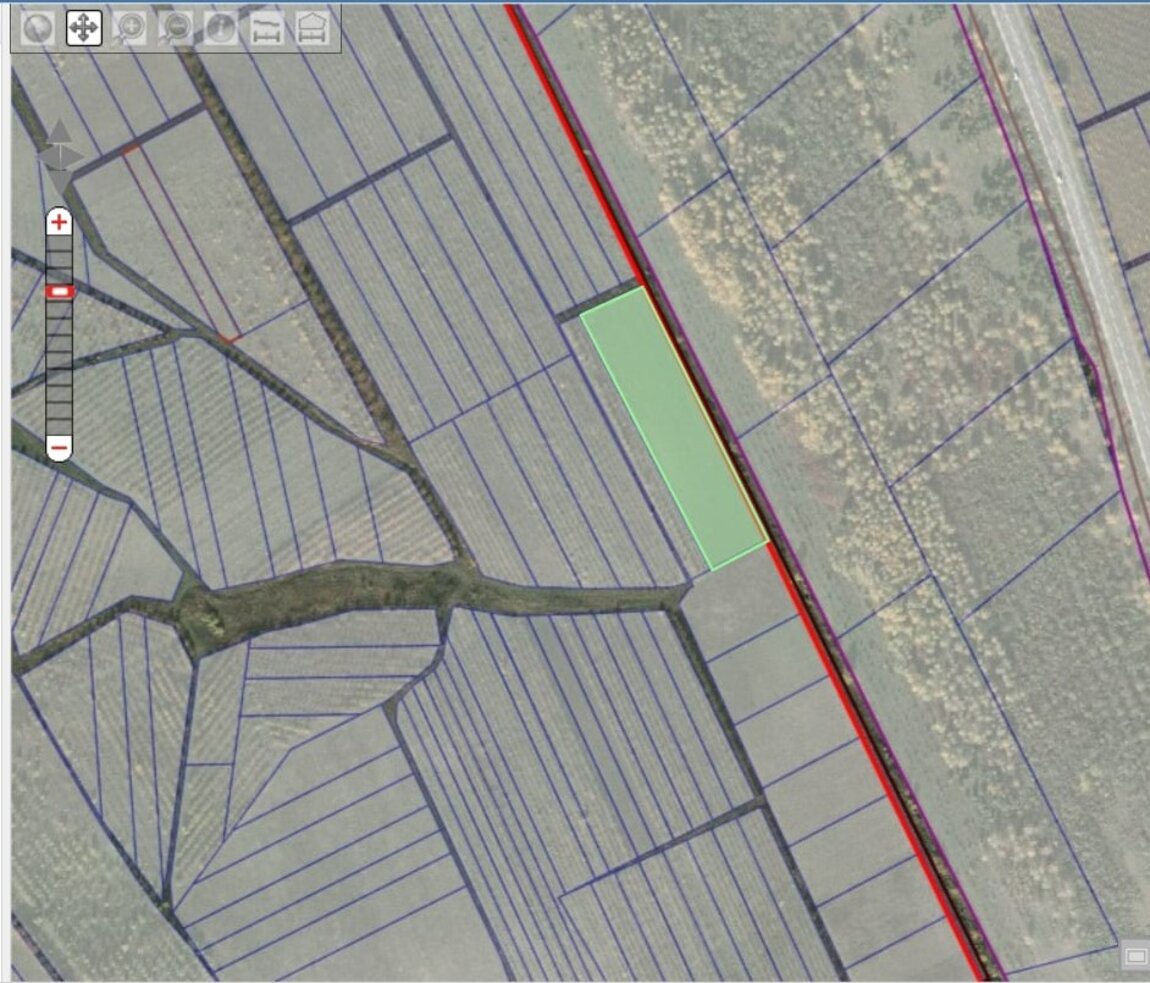
Task: Select the measure area tool
Action: click(x=312, y=29)
